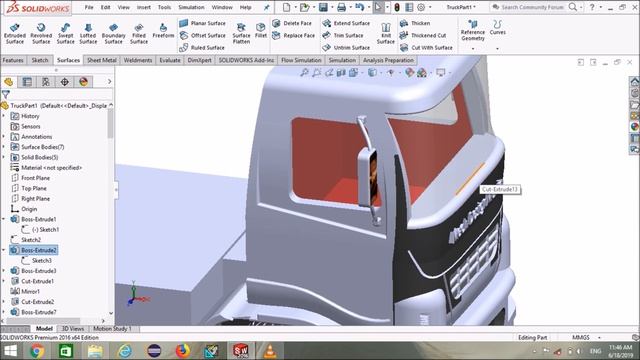
Task: Open the Options gear icon
Action: click(x=421, y=7)
